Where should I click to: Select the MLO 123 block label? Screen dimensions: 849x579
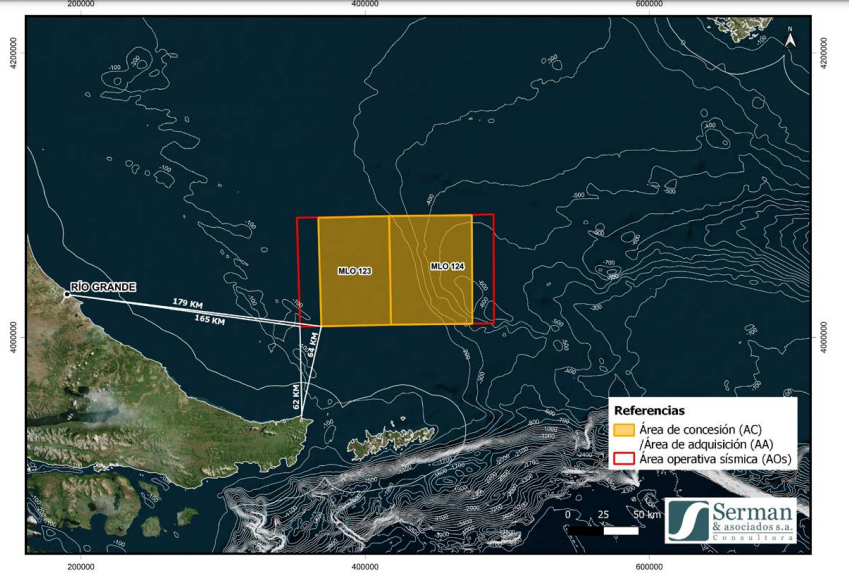[354, 271]
